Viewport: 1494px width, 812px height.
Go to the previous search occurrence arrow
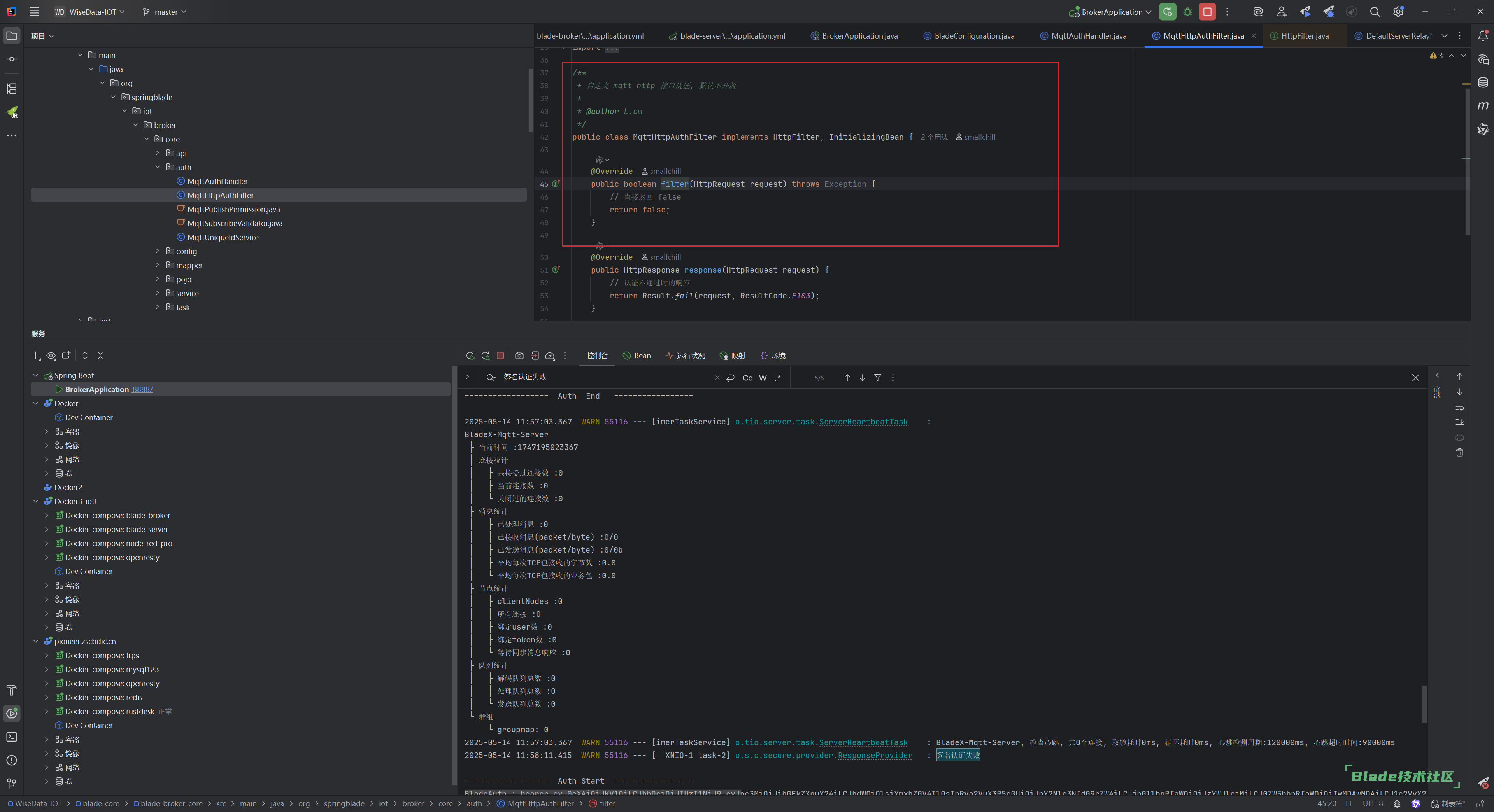point(847,377)
